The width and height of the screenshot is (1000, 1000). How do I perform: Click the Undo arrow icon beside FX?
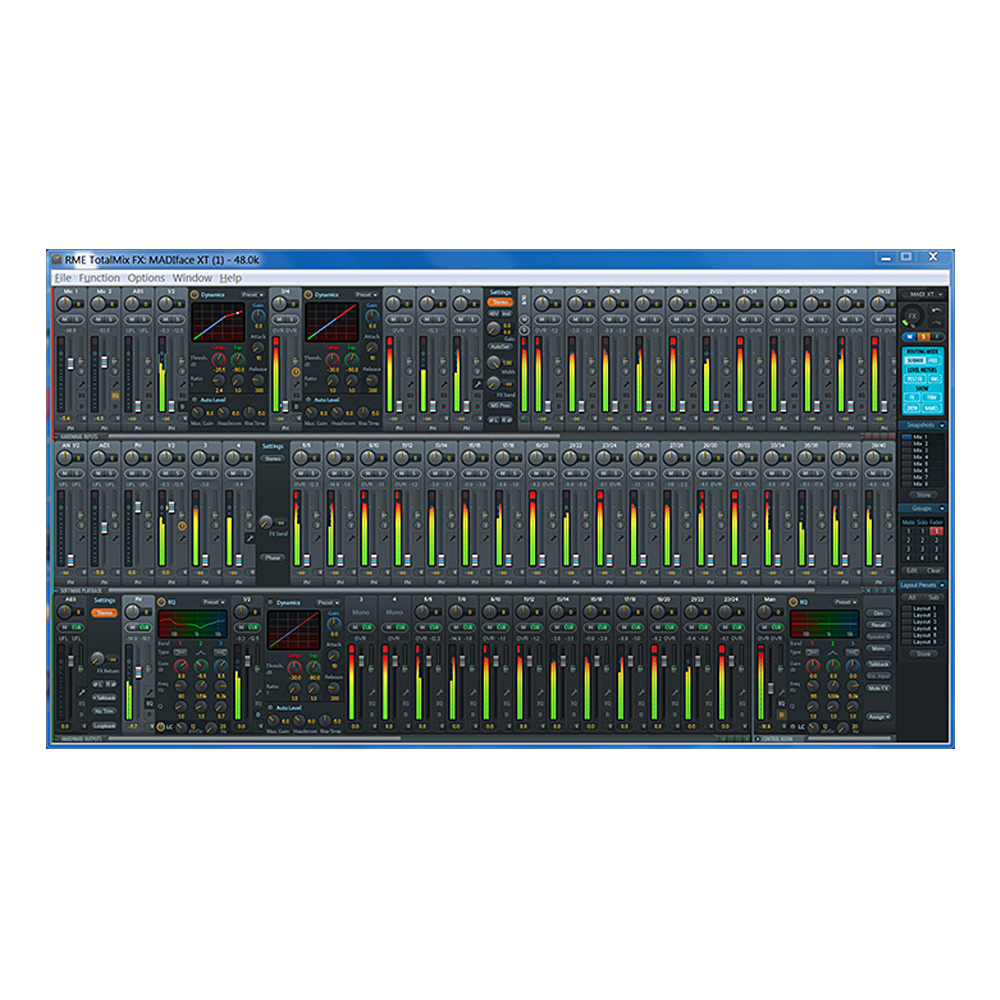pos(936,310)
